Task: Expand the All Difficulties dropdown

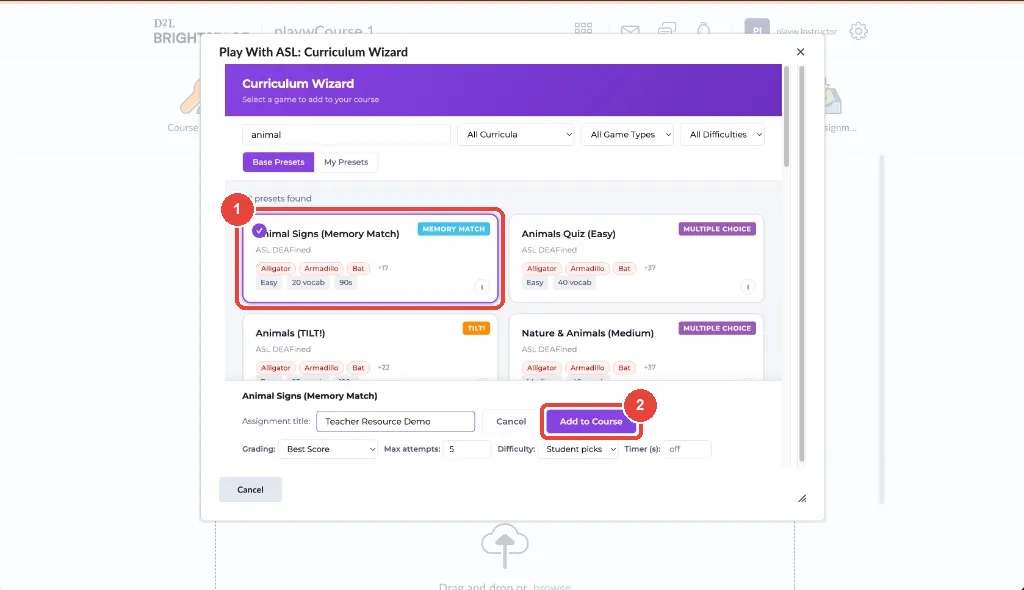Action: click(722, 135)
